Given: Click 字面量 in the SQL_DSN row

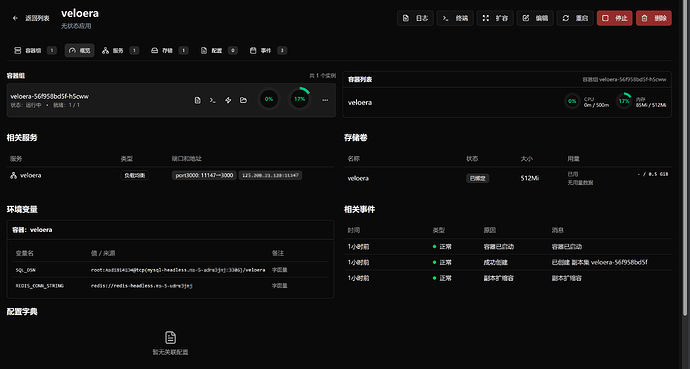Looking at the screenshot, I should 279,270.
